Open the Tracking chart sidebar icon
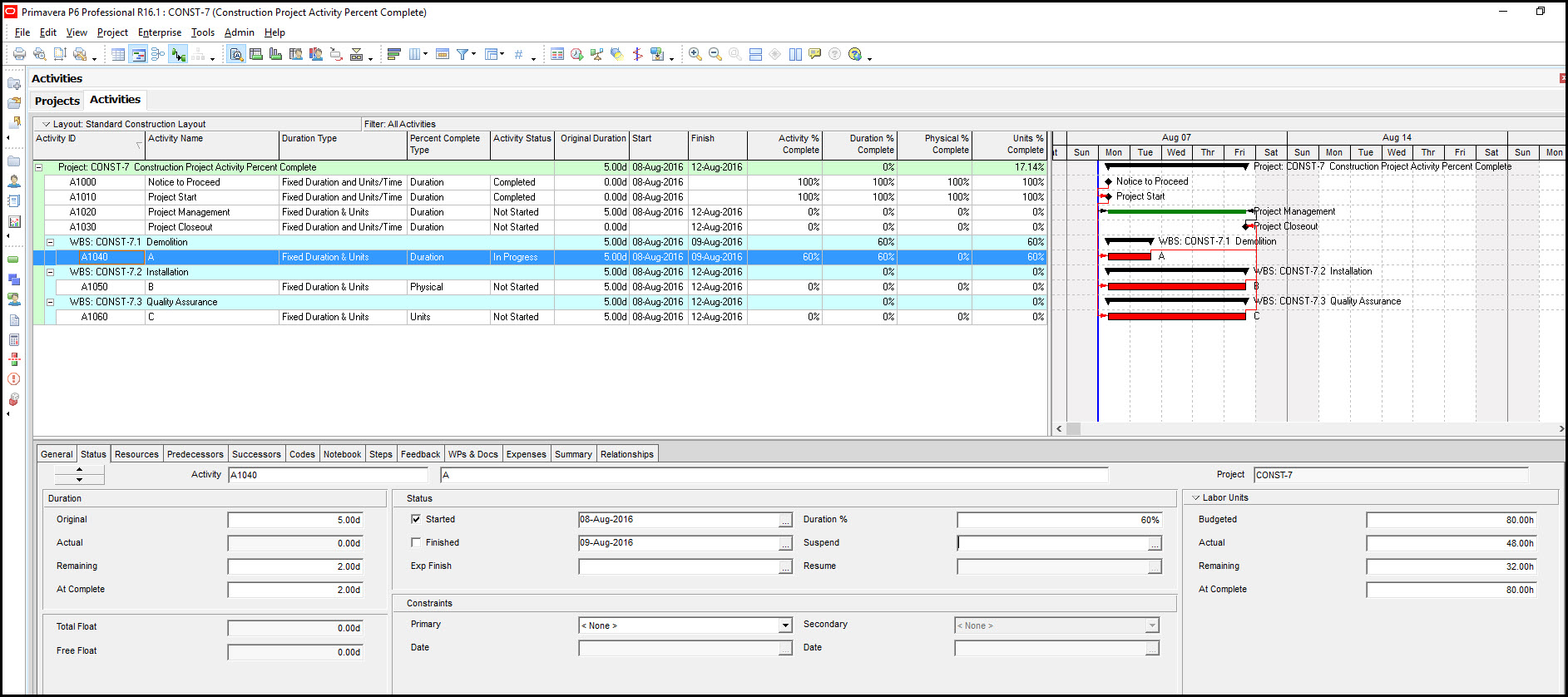 tap(14, 221)
